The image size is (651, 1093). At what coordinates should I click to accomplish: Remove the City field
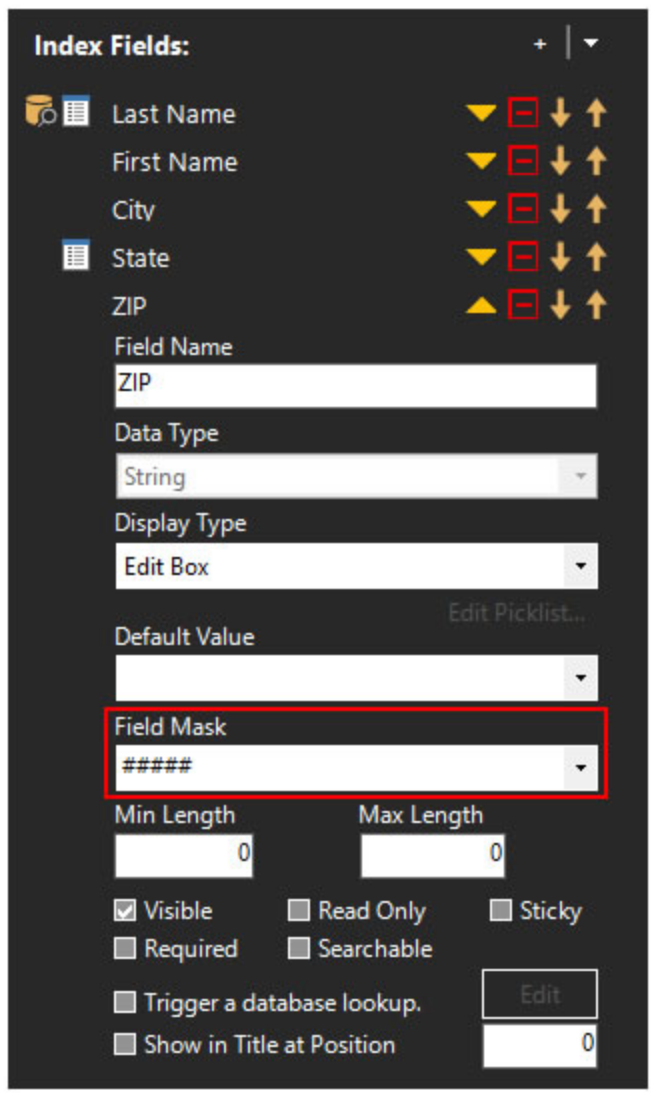click(523, 208)
